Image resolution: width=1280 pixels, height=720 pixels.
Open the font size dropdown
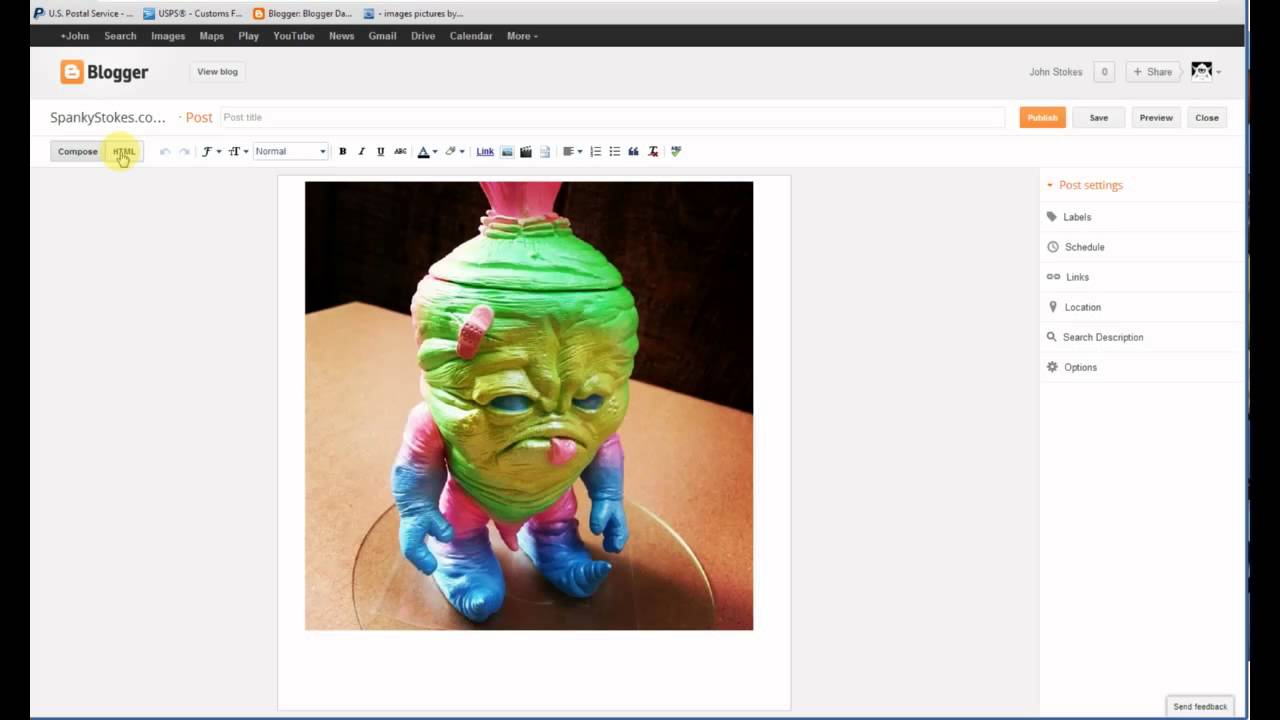(x=238, y=152)
